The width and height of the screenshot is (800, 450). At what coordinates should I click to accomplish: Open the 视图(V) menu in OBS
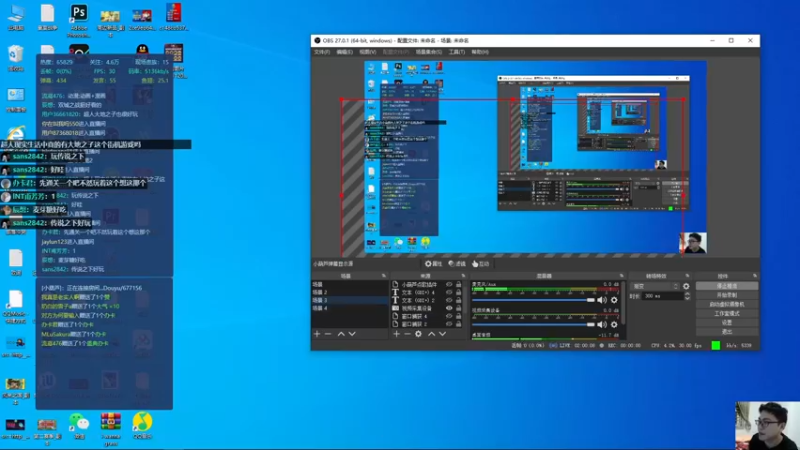(367, 52)
